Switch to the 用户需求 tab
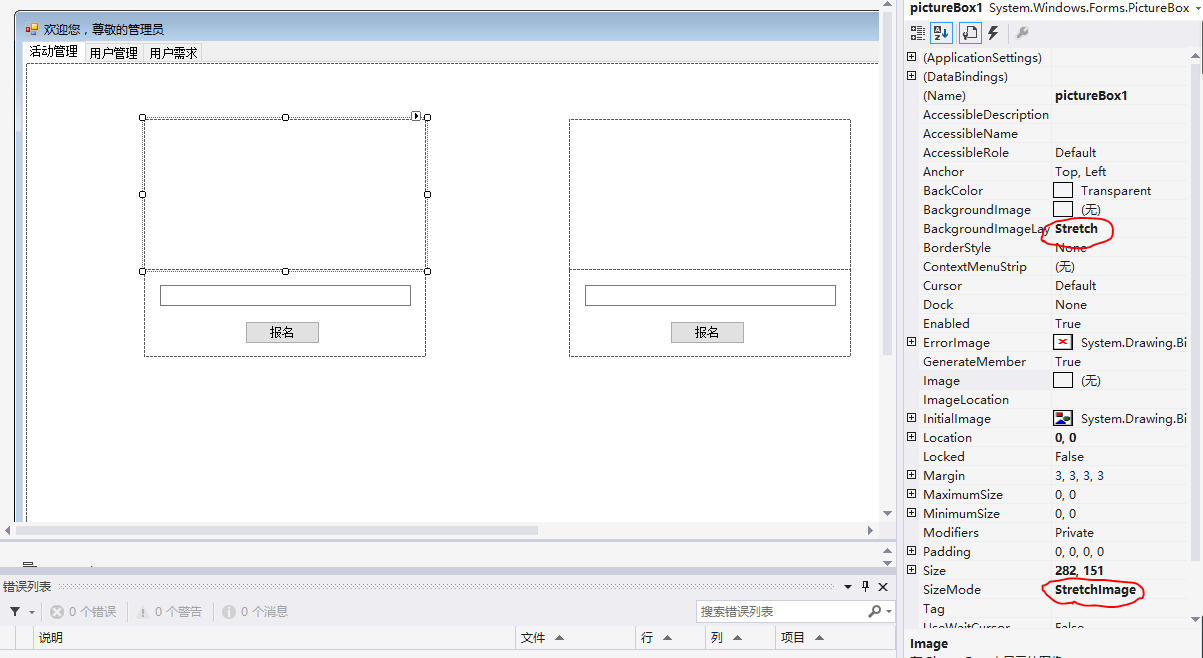The height and width of the screenshot is (658, 1203). (x=171, y=52)
